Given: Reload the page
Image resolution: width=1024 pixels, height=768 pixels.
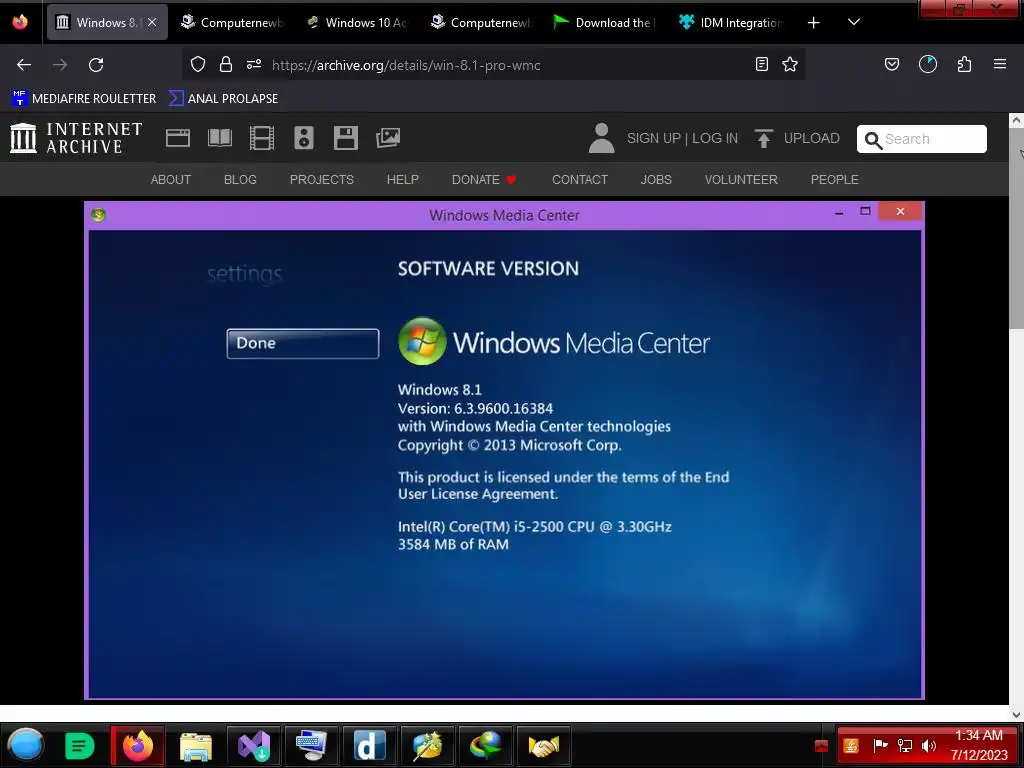Looking at the screenshot, I should tap(96, 65).
